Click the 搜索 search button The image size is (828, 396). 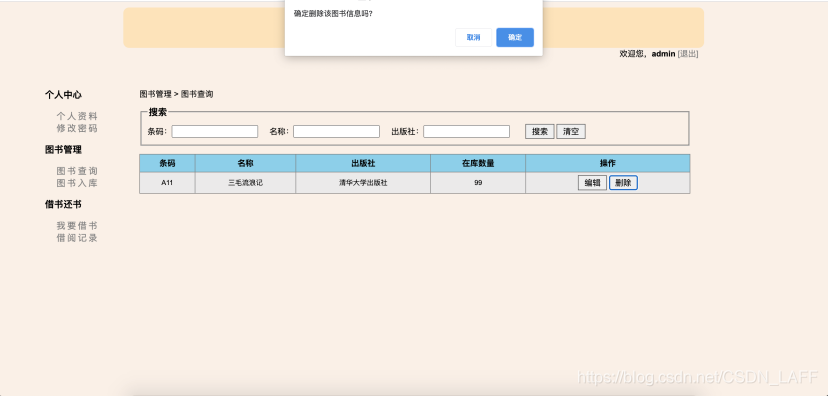pos(540,131)
